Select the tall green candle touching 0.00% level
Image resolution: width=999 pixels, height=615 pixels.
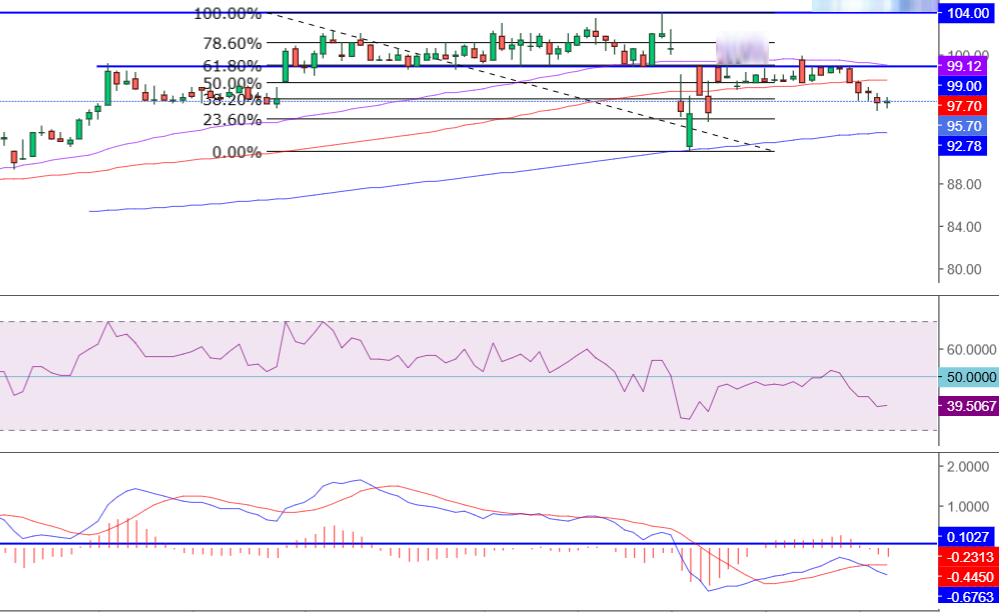click(x=689, y=130)
